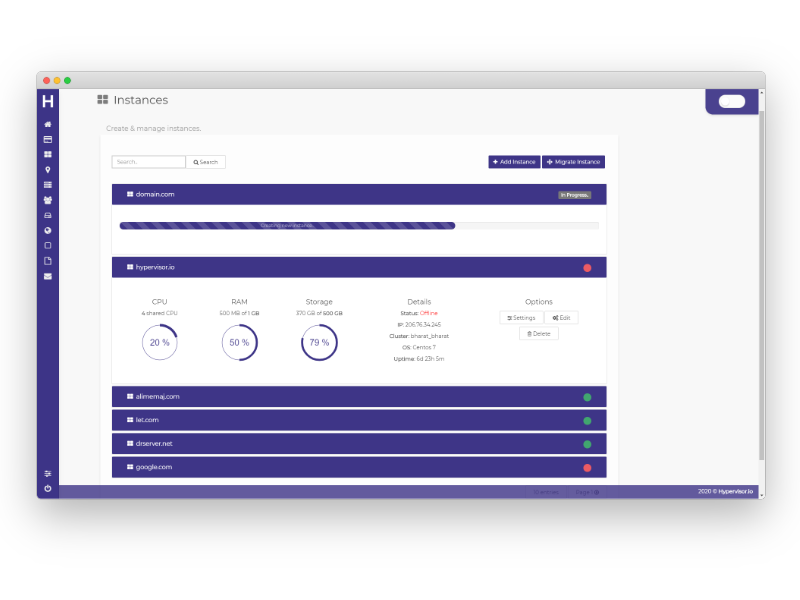The width and height of the screenshot is (800, 600).
Task: Collapse the hypervisor.io instance panel
Action: click(358, 268)
